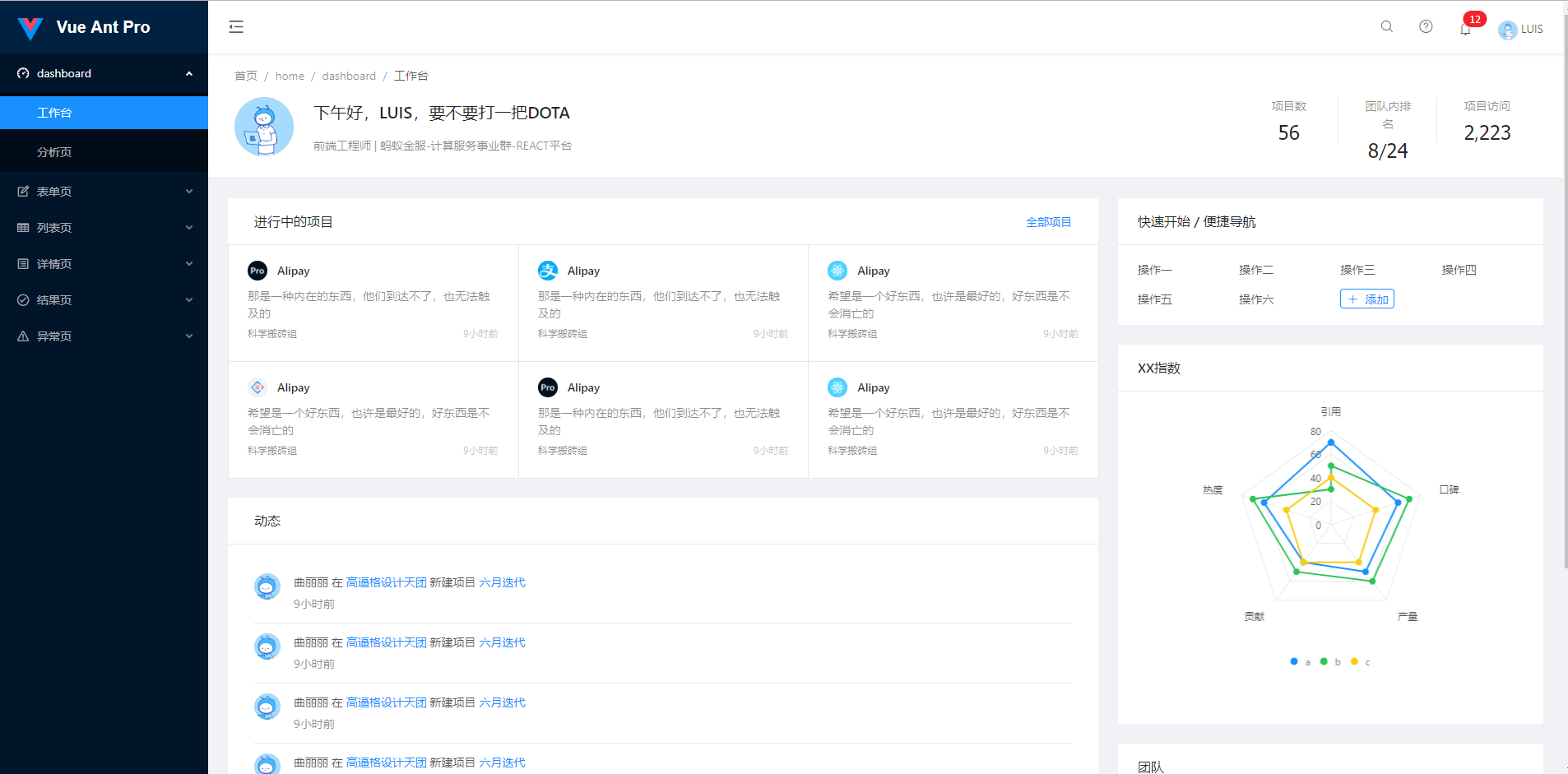This screenshot has width=1568, height=774.
Task: Open search via the magnifier icon
Action: [x=1386, y=27]
